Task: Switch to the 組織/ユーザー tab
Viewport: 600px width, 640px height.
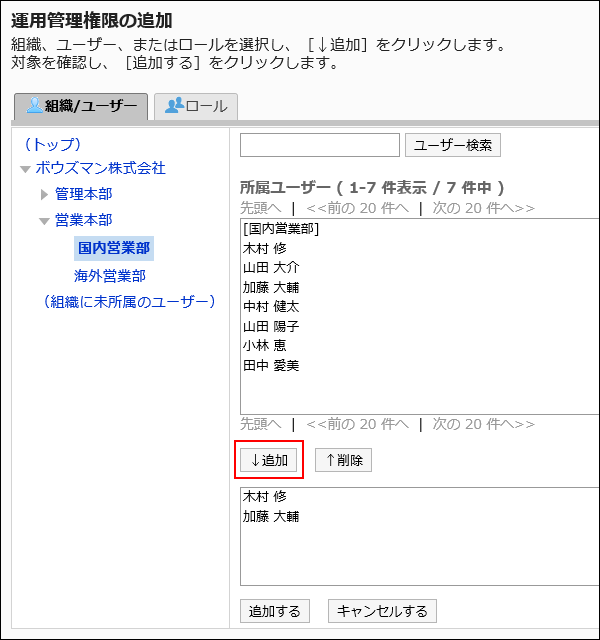Action: (81, 107)
